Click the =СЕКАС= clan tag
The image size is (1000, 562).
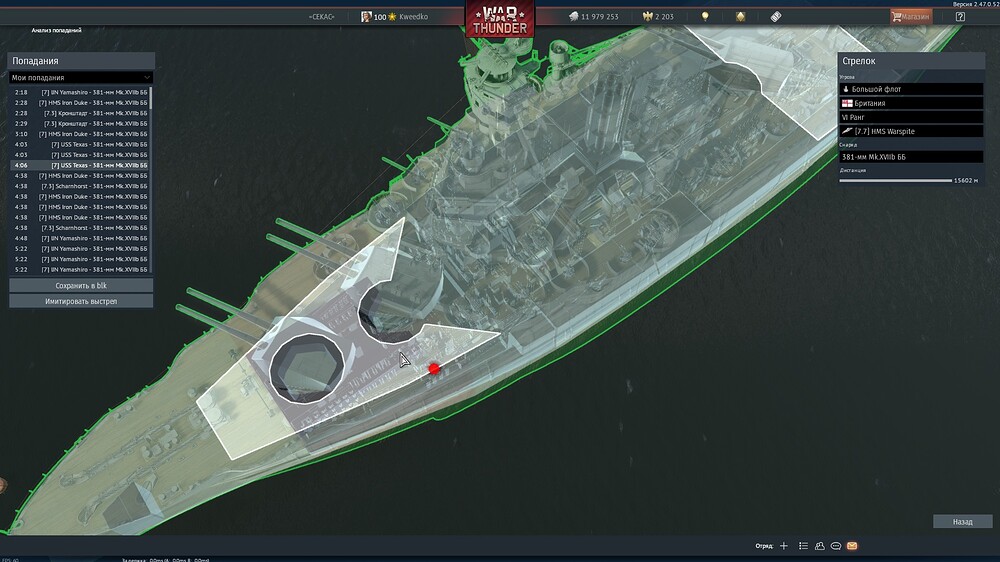pos(321,17)
